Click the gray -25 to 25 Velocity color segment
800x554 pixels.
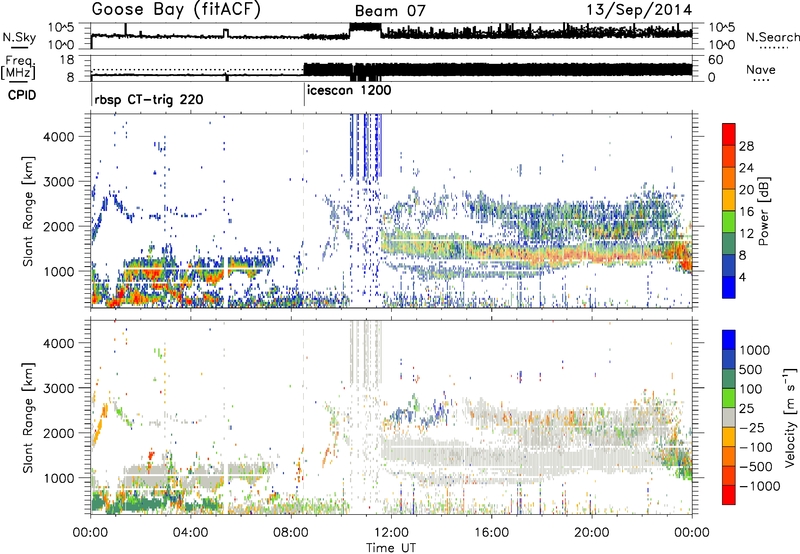(729, 418)
